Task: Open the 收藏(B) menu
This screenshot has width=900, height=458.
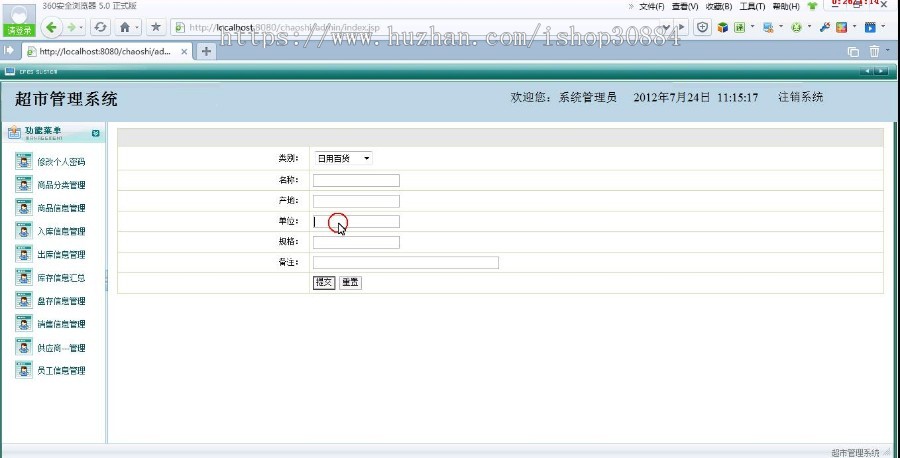Action: (719, 7)
